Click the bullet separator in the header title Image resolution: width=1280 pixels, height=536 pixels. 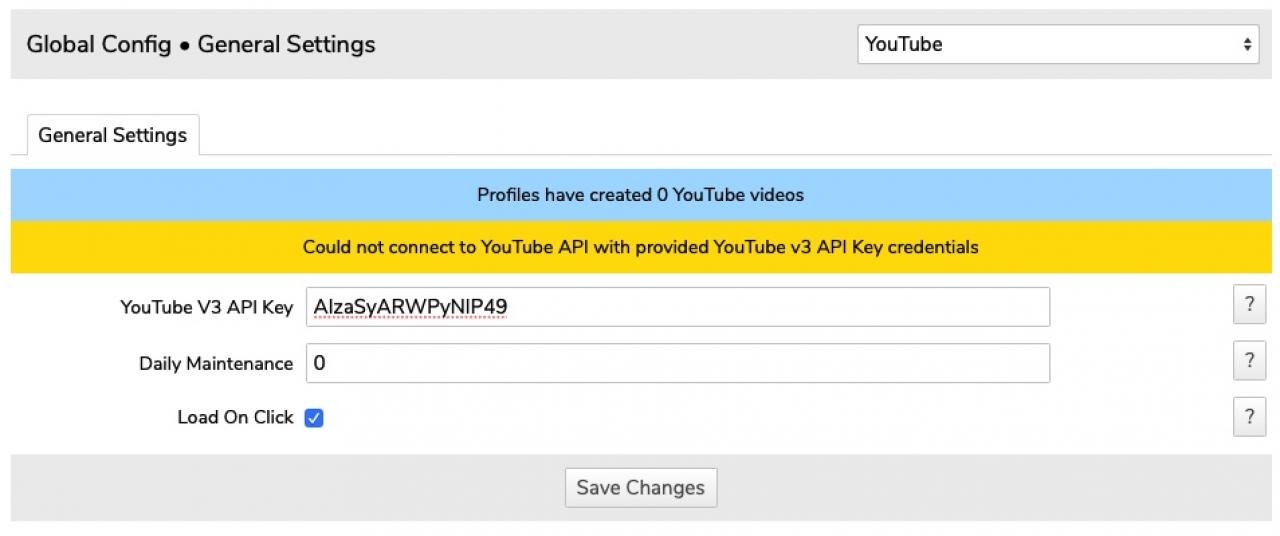(185, 45)
